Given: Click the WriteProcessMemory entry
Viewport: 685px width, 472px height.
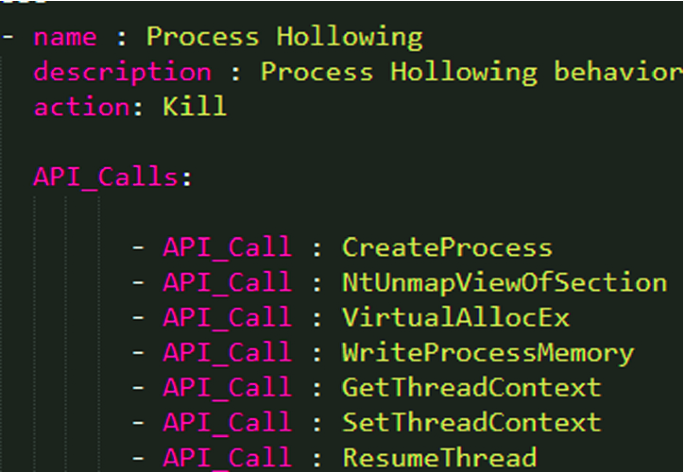Looking at the screenshot, I should tap(487, 353).
